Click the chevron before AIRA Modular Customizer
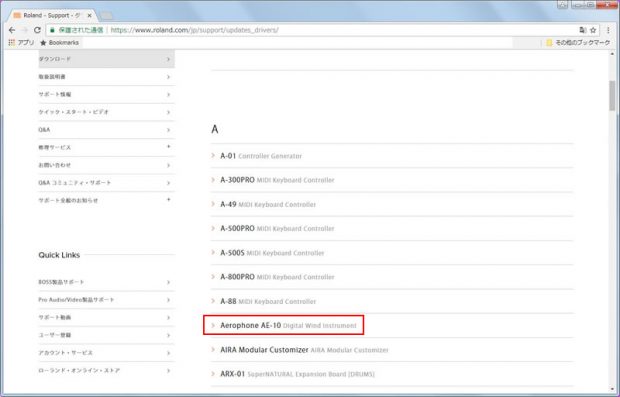Viewport: 620px width, 397px height. [x=213, y=350]
